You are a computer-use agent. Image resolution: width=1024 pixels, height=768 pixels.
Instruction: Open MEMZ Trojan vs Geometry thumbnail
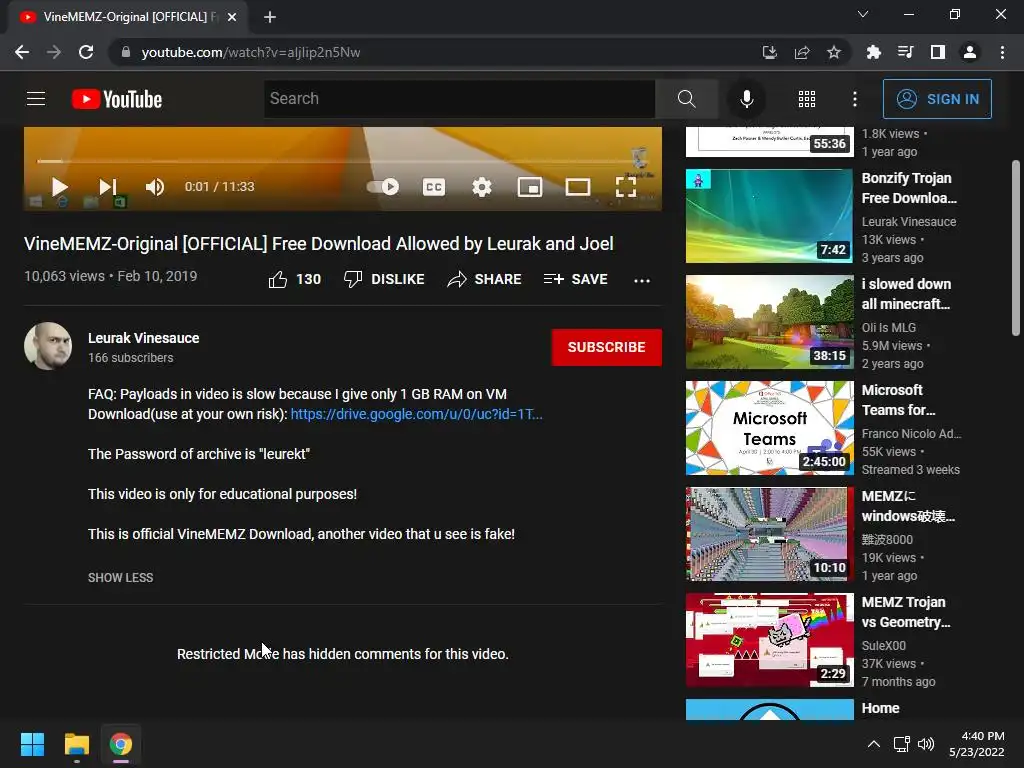click(769, 640)
